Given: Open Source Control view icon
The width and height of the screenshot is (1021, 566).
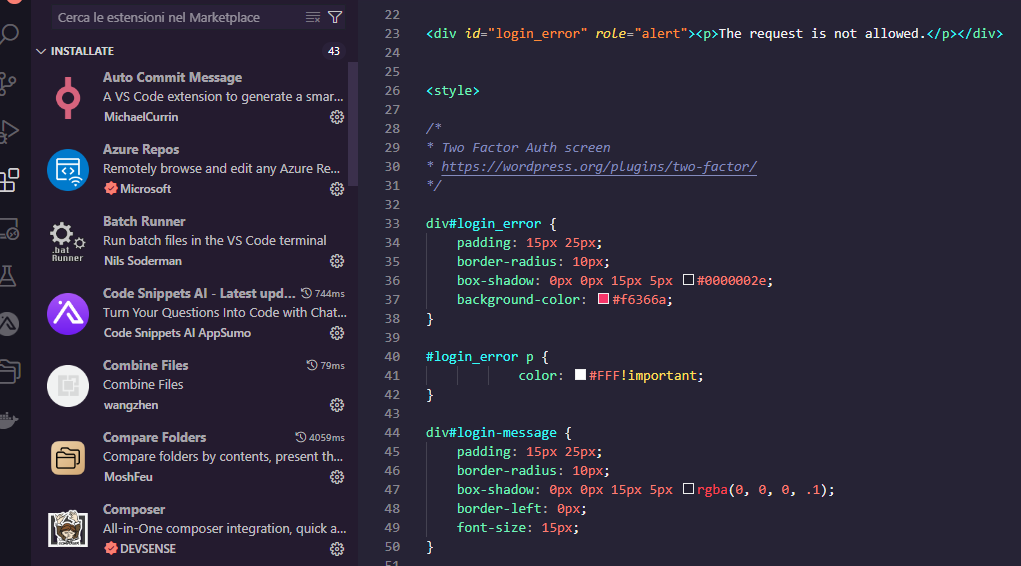Looking at the screenshot, I should 8,83.
